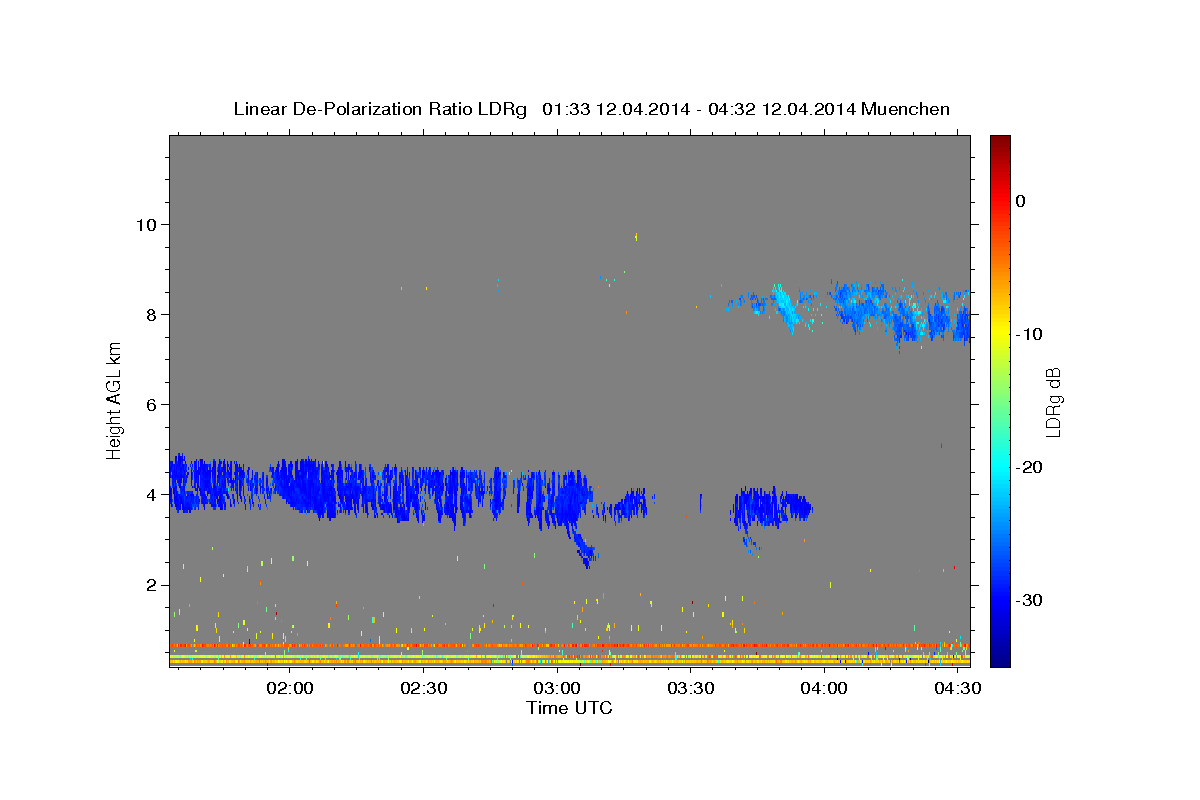Screen dimensions: 1200x800
Task: Click the '04:00' time tick label
Action: tap(824, 688)
